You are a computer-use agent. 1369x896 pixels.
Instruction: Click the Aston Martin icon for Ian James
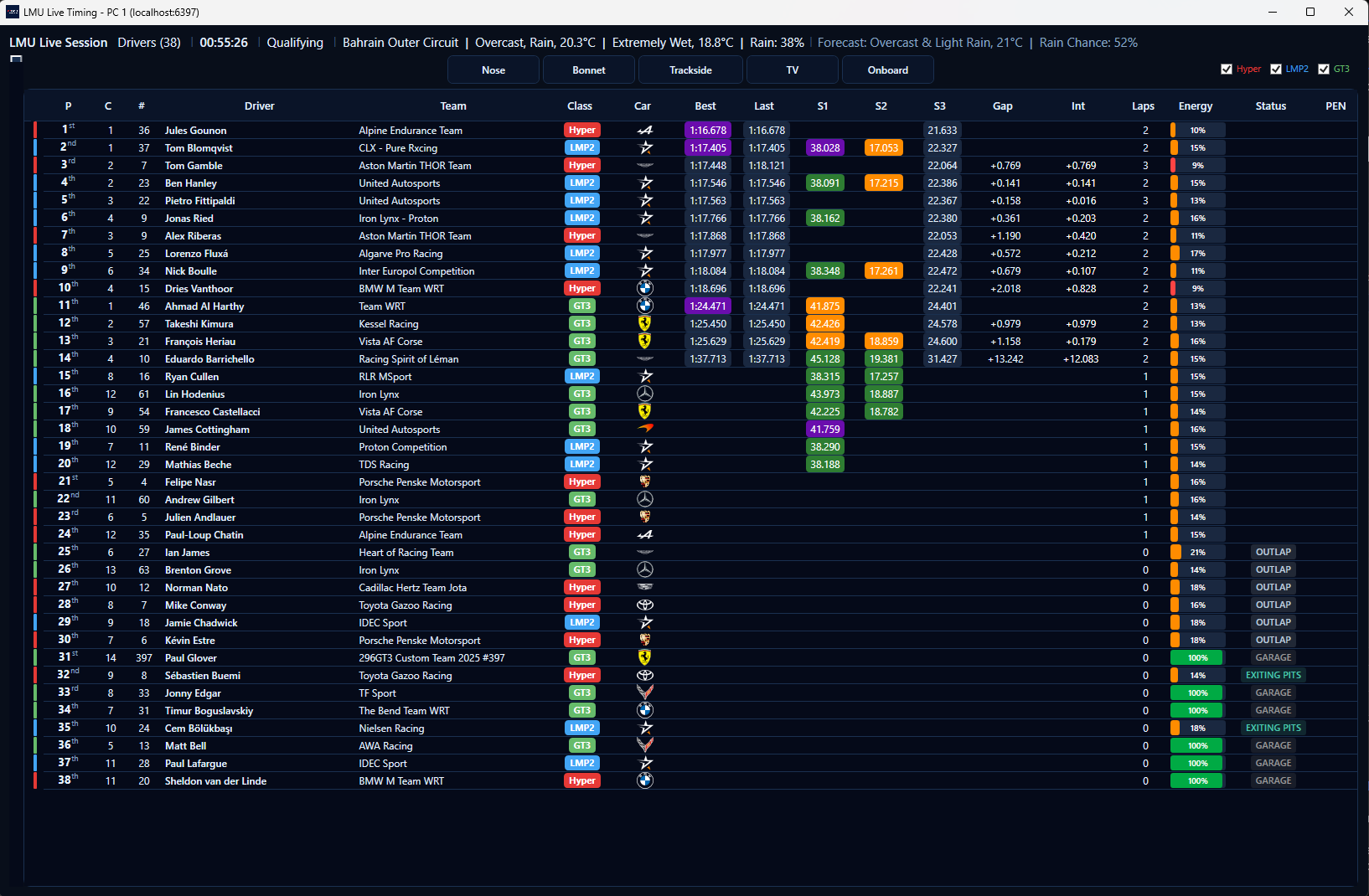(x=645, y=553)
